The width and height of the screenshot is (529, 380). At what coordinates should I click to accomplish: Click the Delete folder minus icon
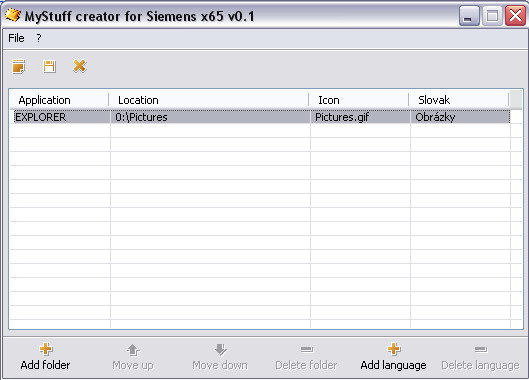tap(307, 349)
